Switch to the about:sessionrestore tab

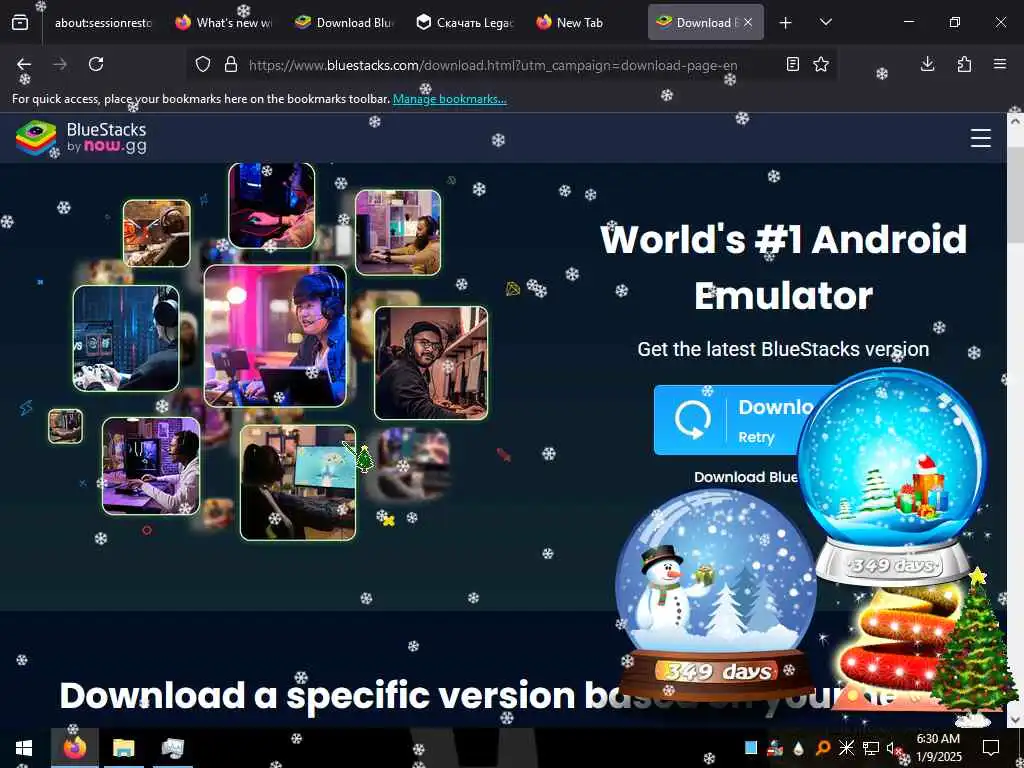tap(103, 23)
